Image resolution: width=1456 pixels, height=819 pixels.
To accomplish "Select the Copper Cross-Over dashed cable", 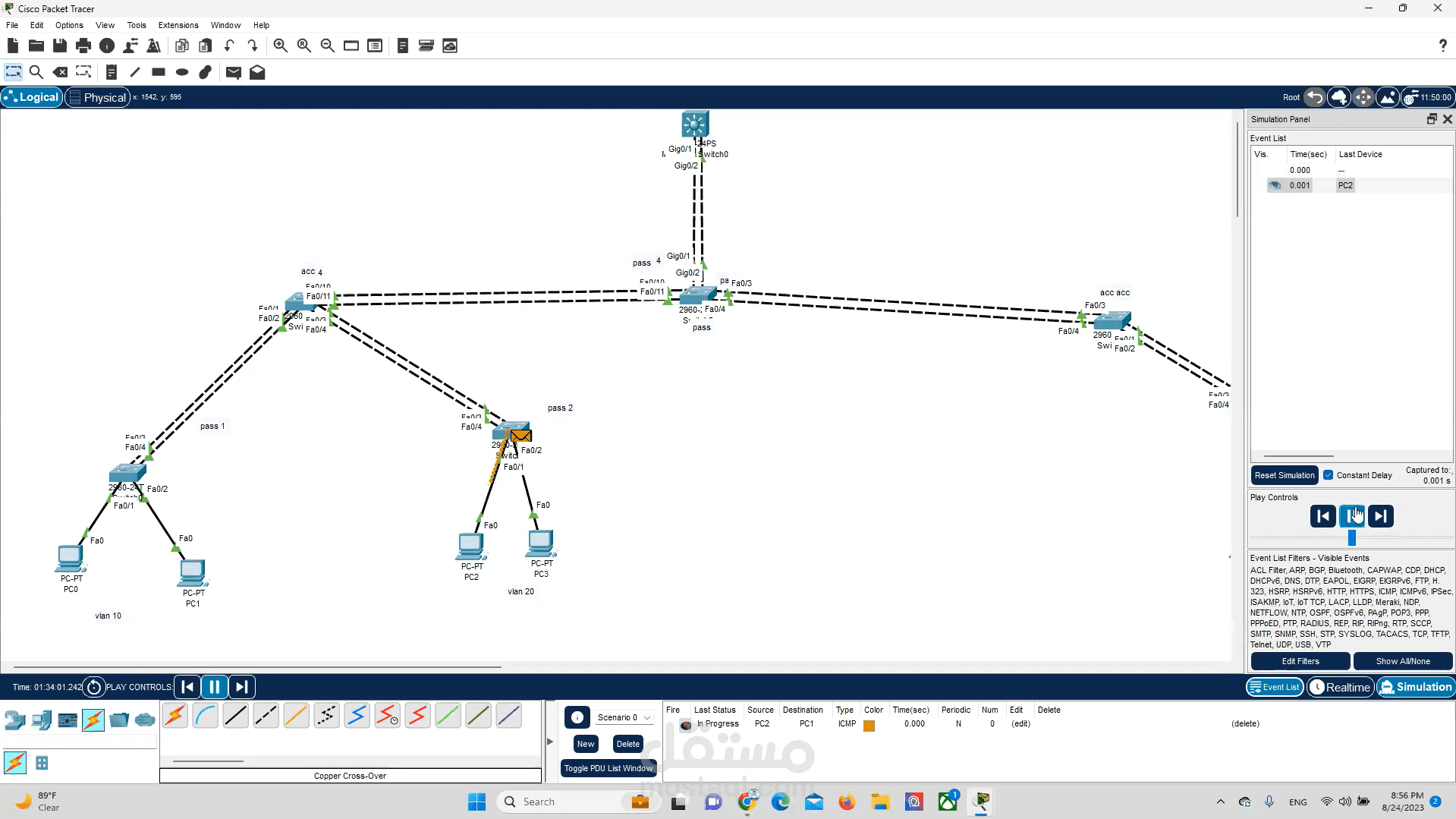I will pos(266,716).
